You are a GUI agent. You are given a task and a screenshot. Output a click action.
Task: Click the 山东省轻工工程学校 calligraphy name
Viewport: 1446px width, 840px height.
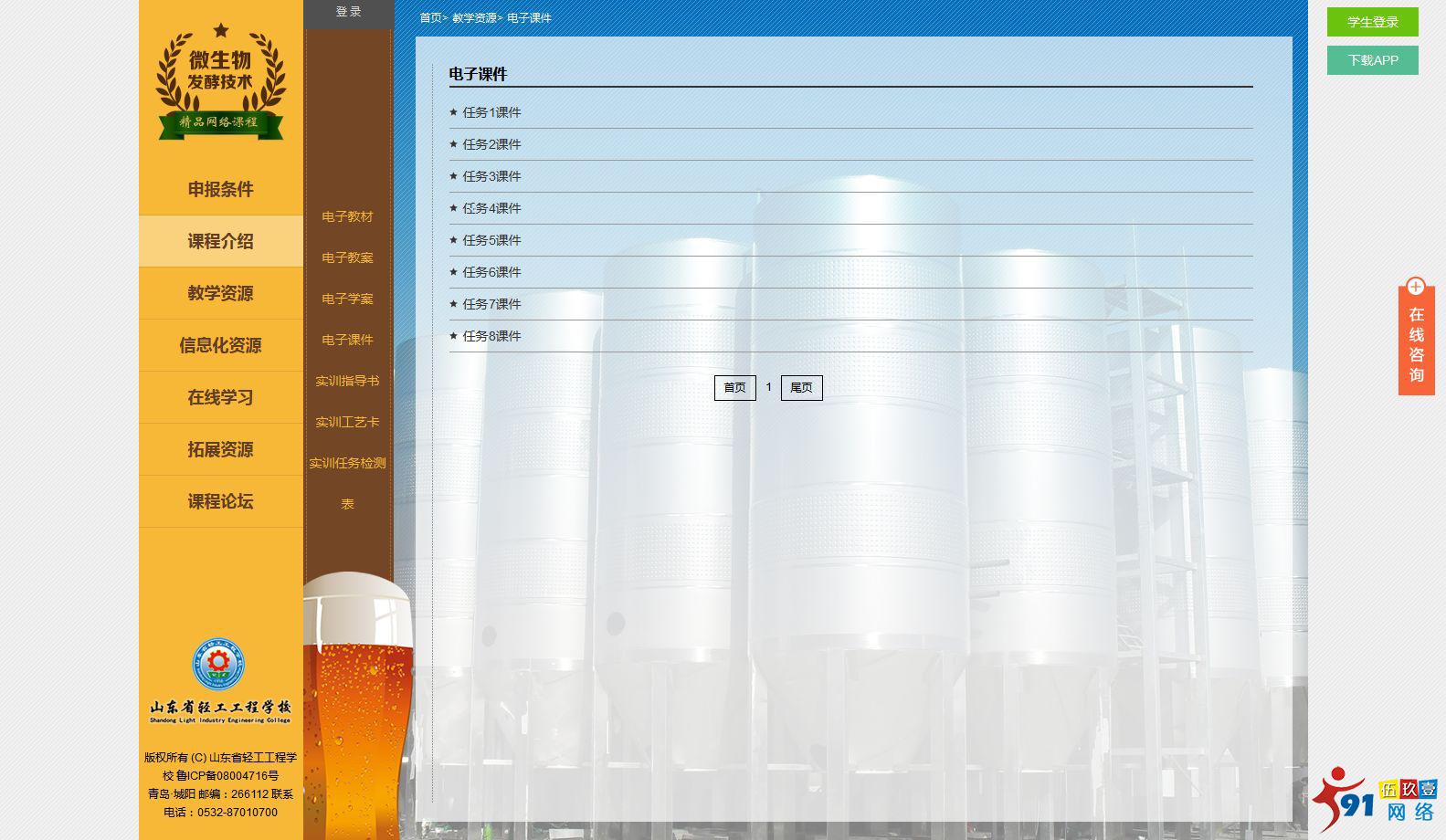click(220, 708)
